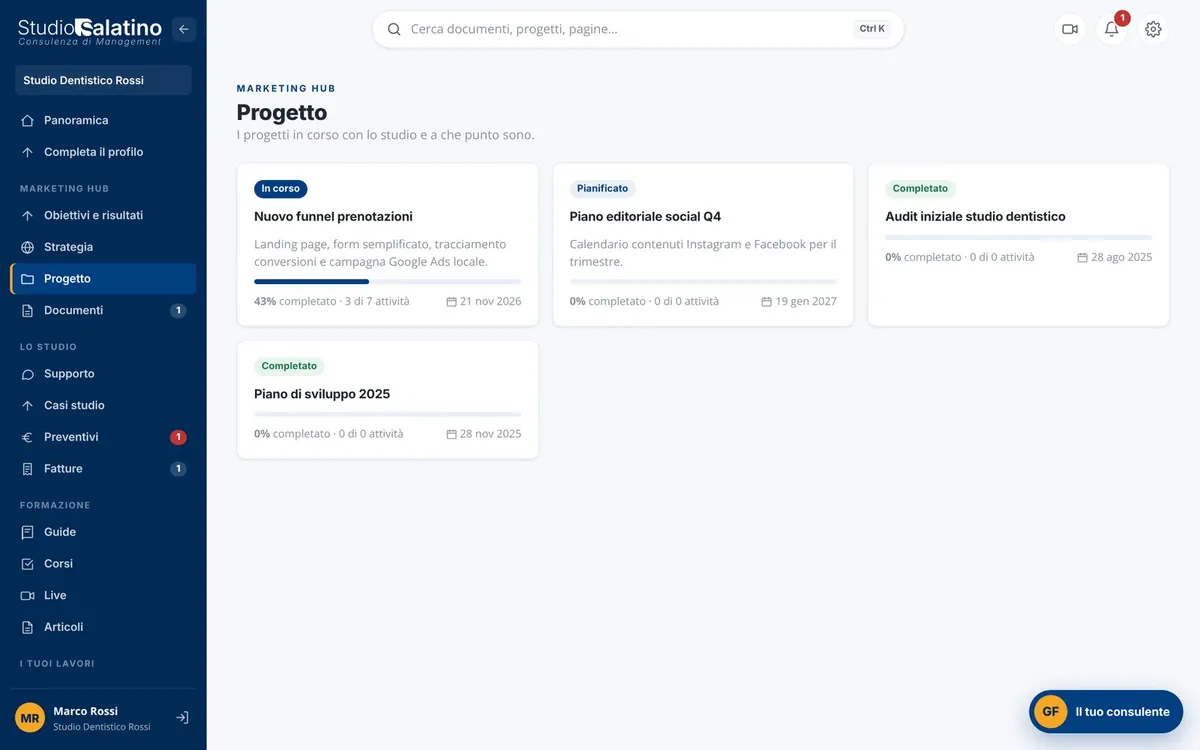Click the camera icon beside Live

27,596
